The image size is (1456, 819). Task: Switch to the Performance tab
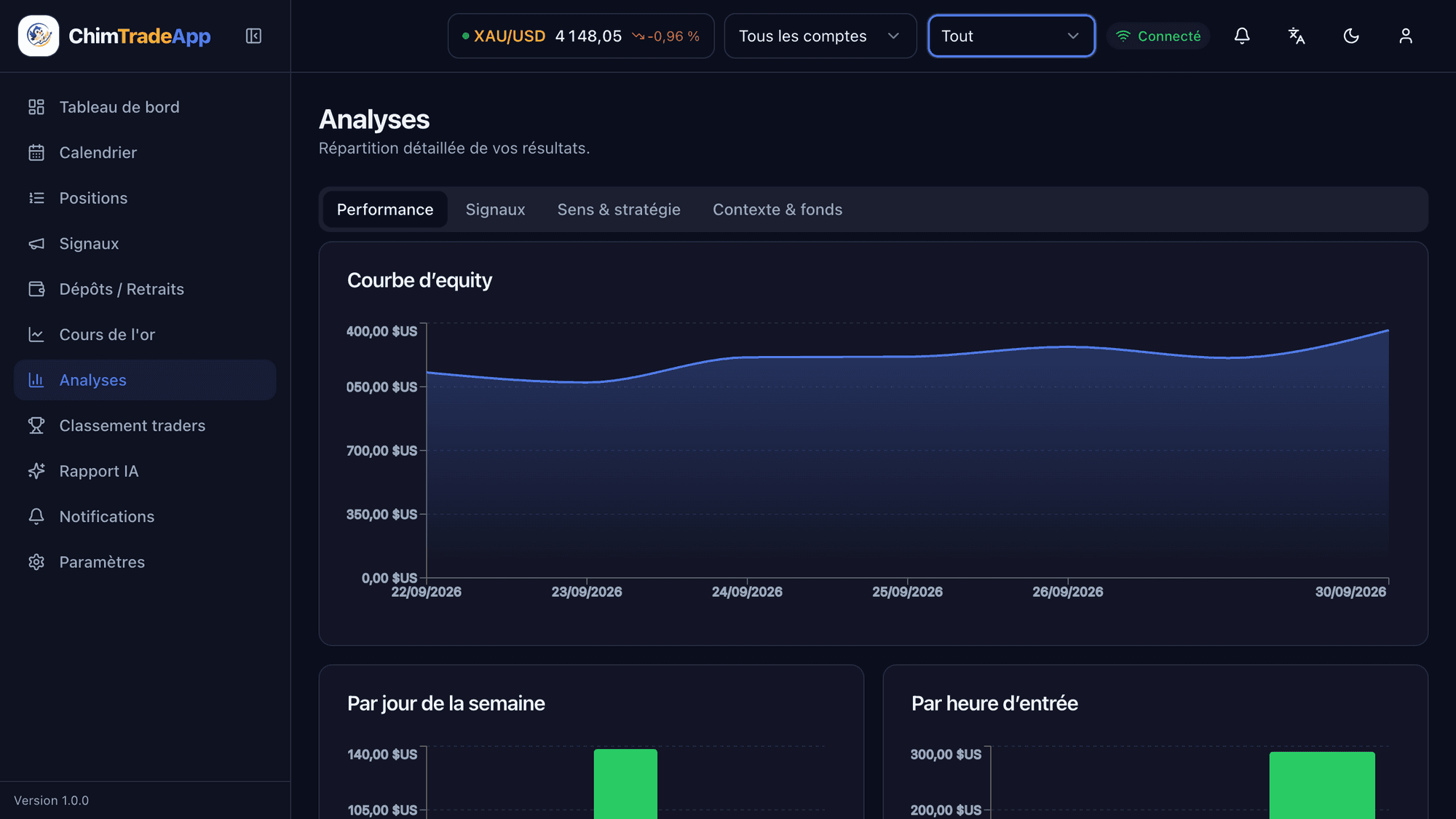click(385, 210)
